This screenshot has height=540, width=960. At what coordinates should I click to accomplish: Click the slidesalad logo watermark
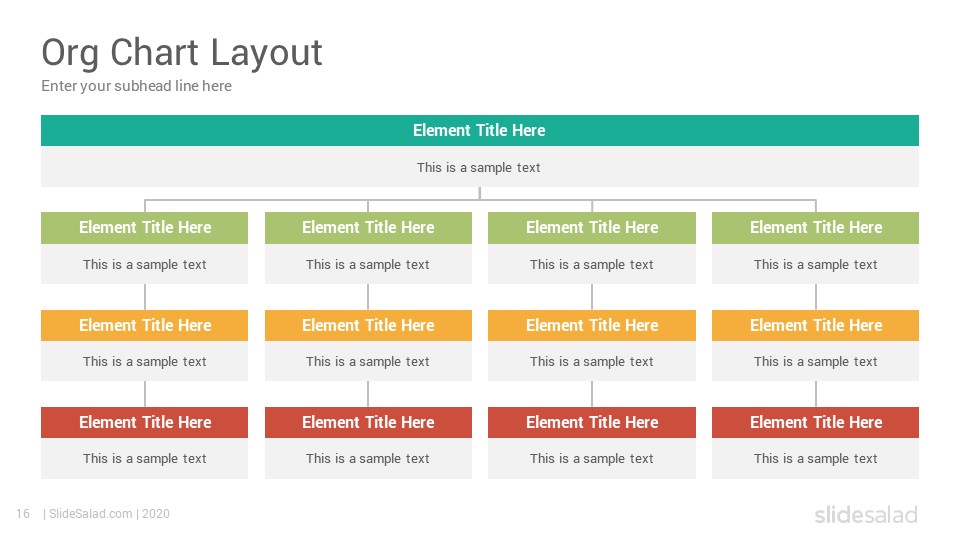866,515
